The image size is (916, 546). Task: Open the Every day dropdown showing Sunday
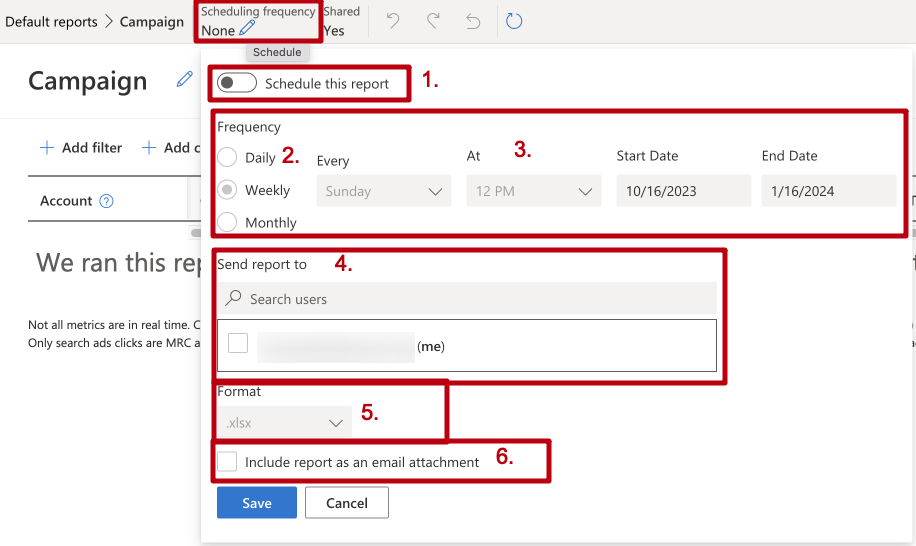pos(384,191)
